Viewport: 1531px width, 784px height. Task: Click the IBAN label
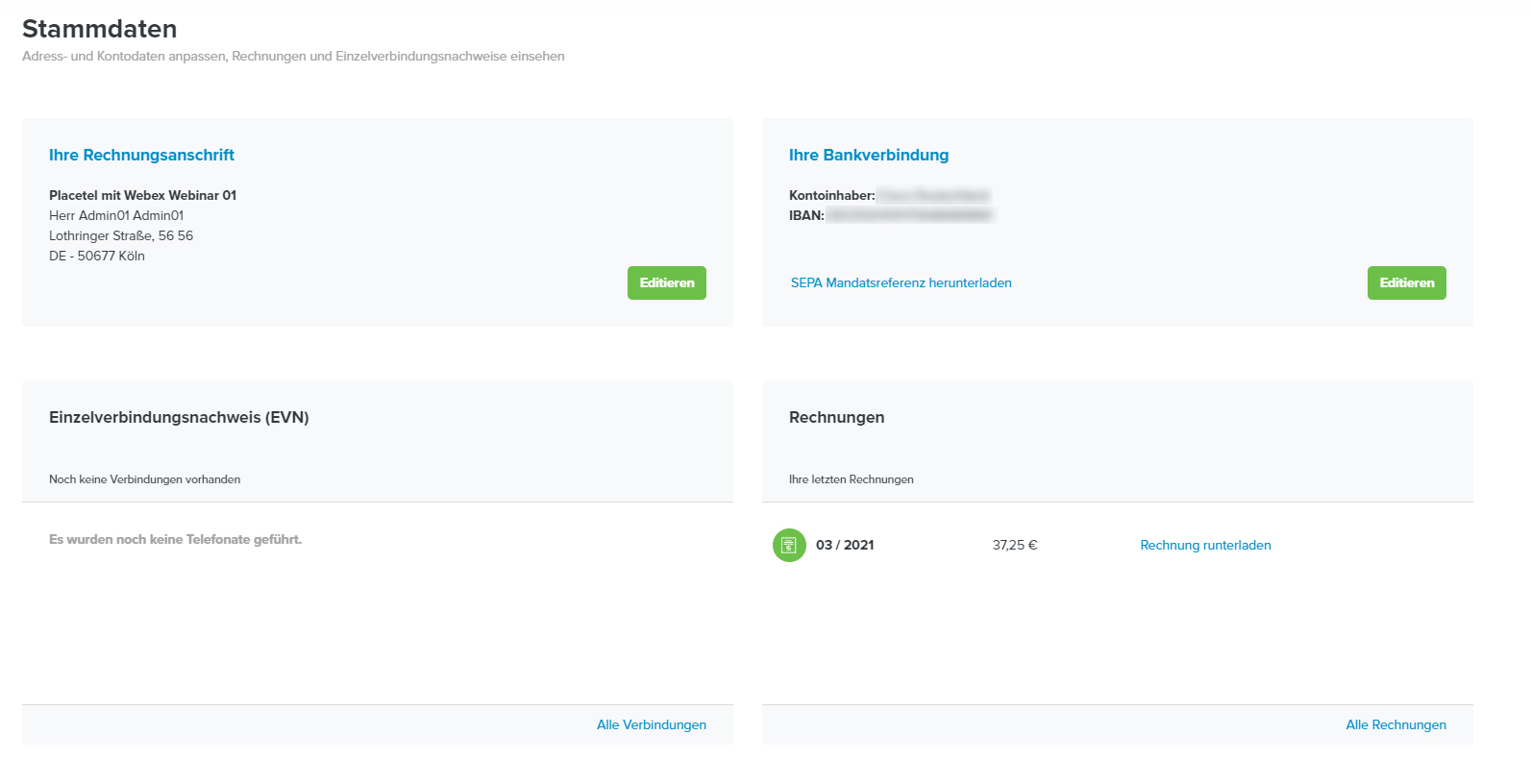(806, 215)
